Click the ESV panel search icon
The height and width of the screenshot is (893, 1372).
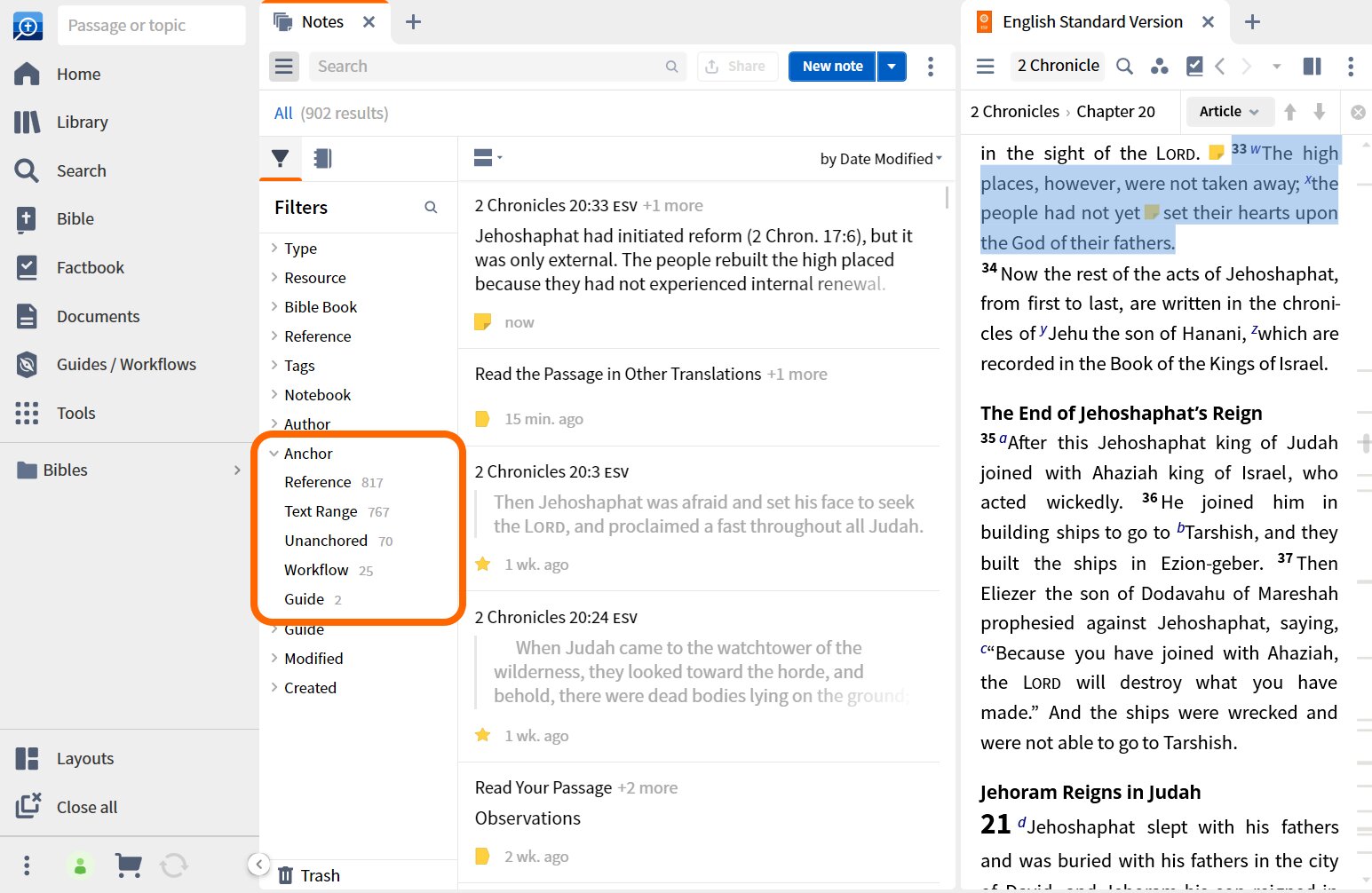pyautogui.click(x=1124, y=66)
